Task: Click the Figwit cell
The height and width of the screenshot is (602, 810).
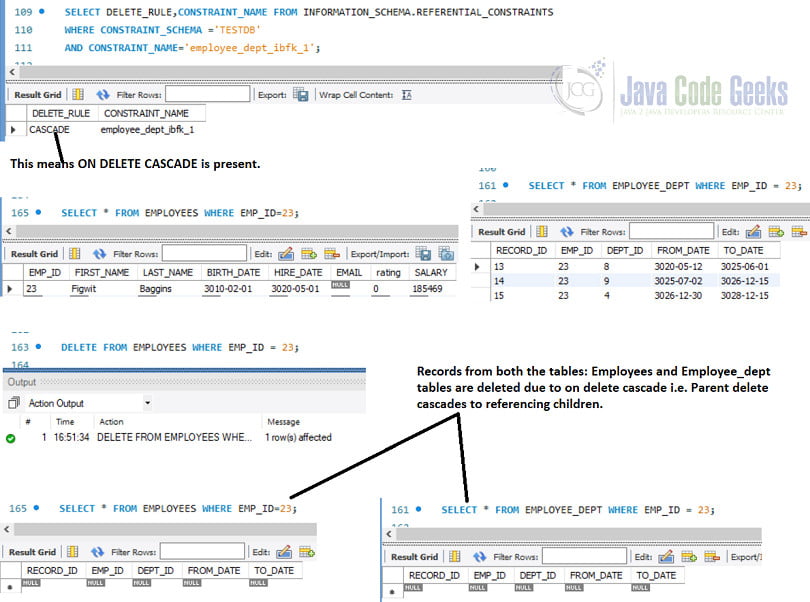Action: pos(84,288)
